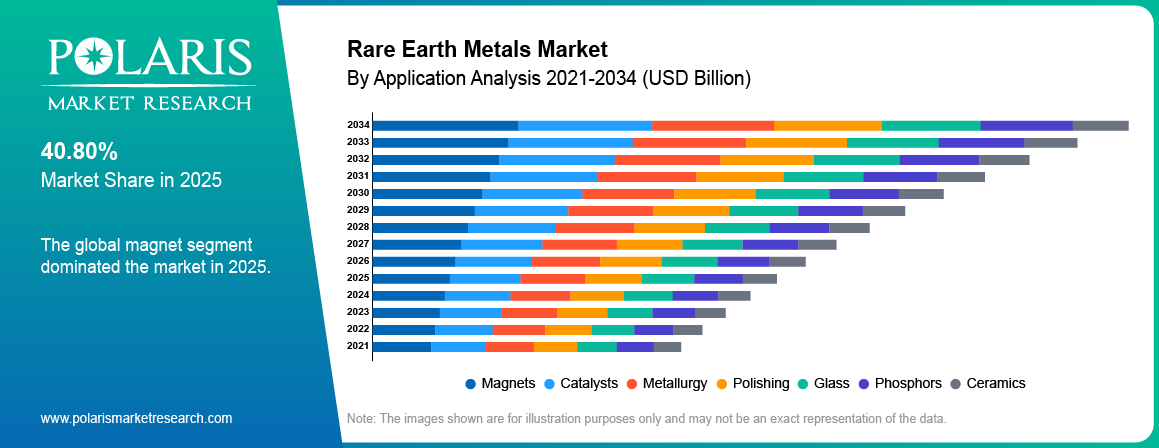This screenshot has height=448, width=1159.
Task: Click the Metallurgy segment of the 2021 bar
Action: [x=509, y=347]
